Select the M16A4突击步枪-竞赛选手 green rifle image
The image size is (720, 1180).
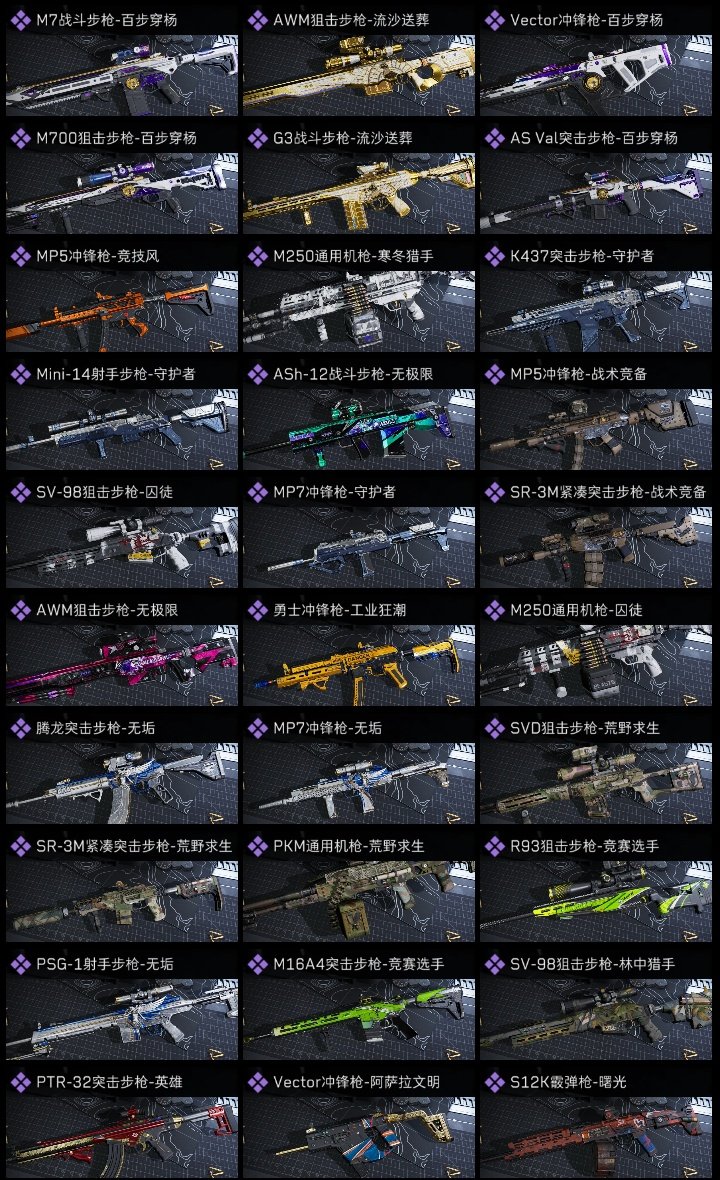[x=359, y=1020]
